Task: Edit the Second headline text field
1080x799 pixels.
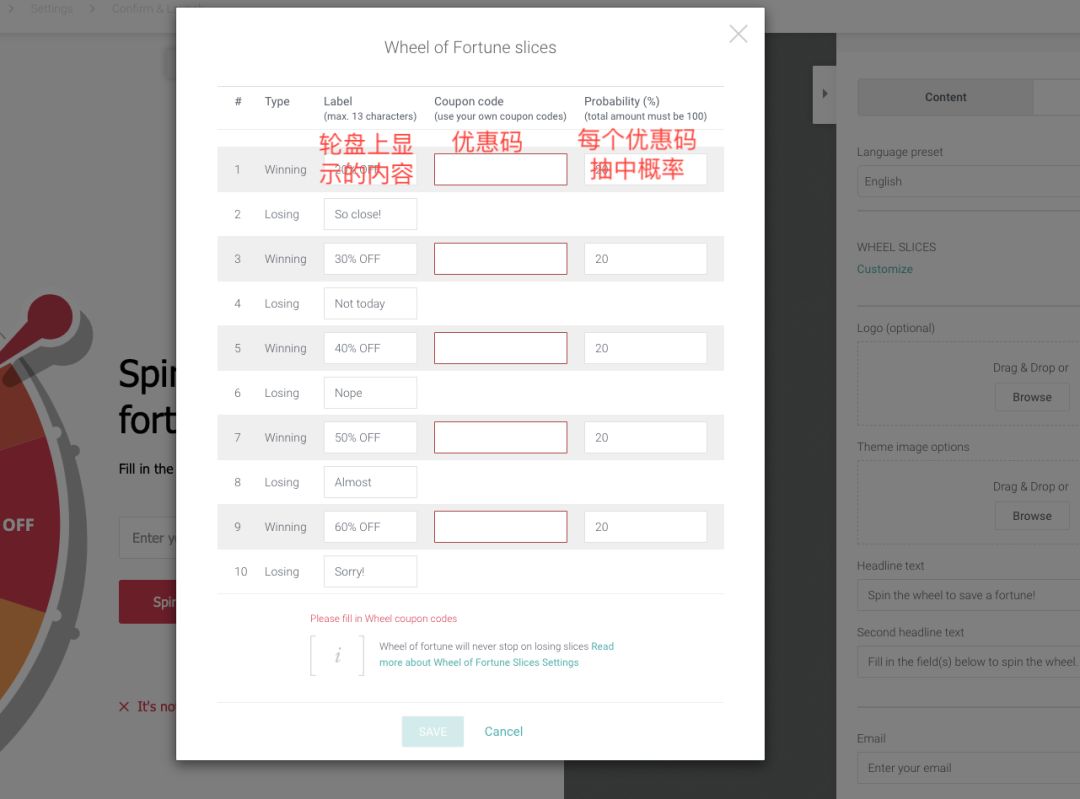Action: click(968, 662)
